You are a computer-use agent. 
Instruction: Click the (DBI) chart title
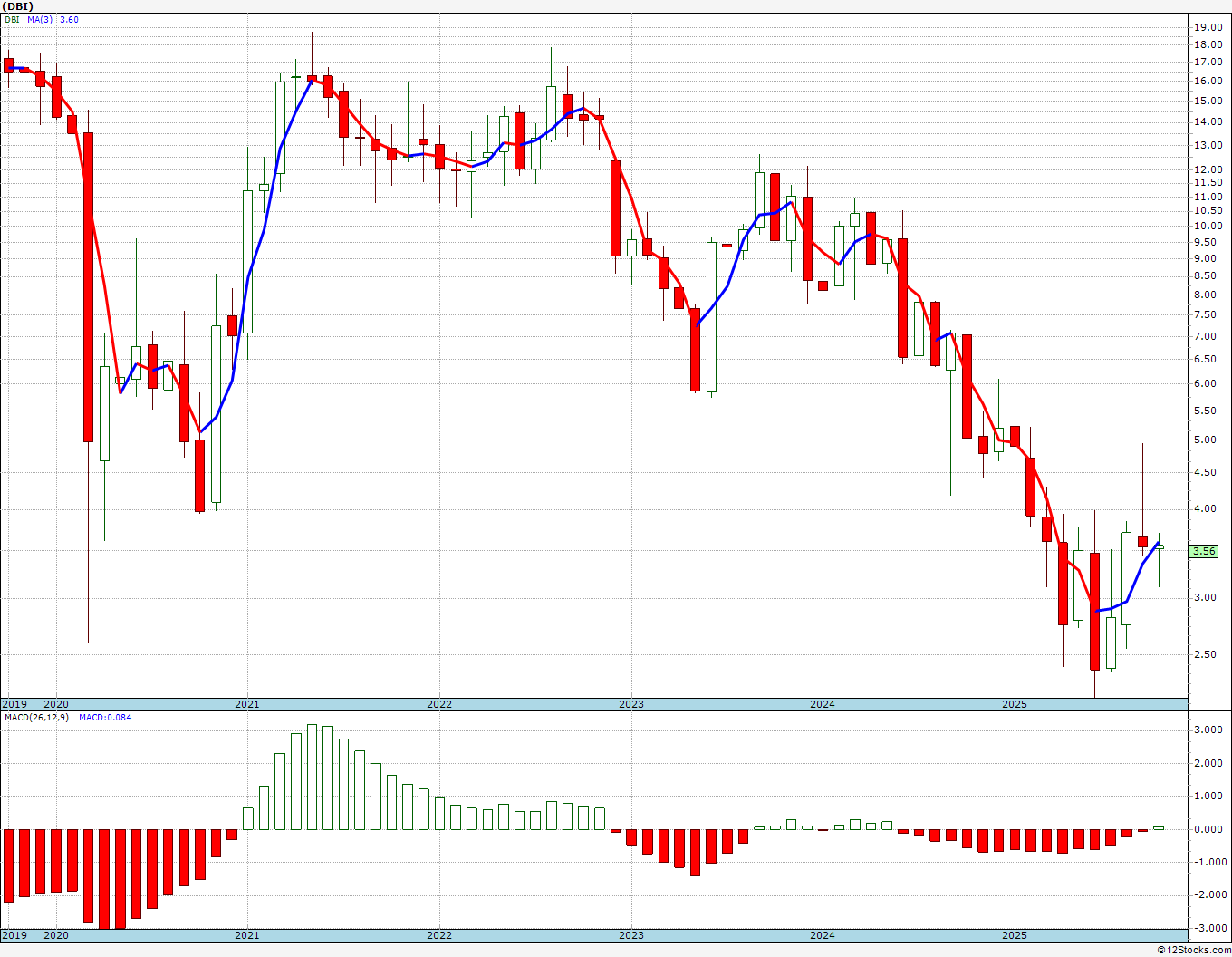click(18, 6)
